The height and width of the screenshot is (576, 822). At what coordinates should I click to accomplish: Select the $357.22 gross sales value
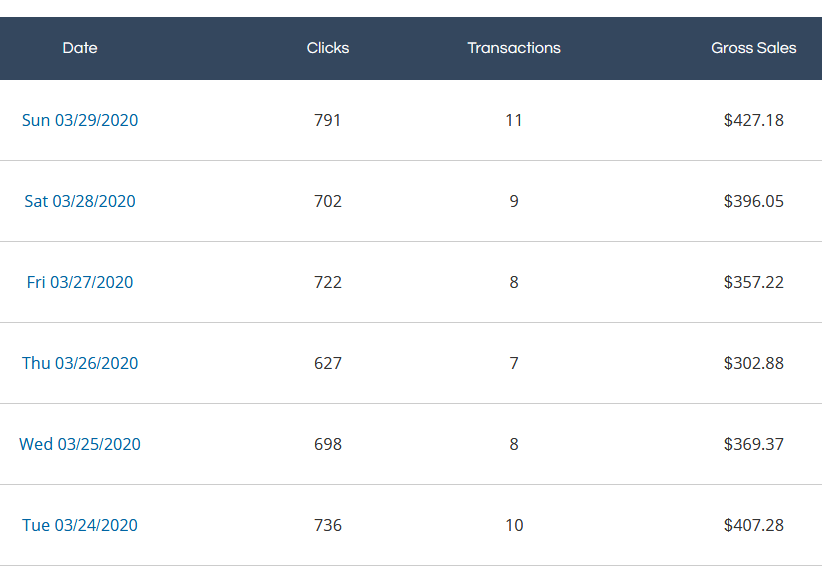753,282
